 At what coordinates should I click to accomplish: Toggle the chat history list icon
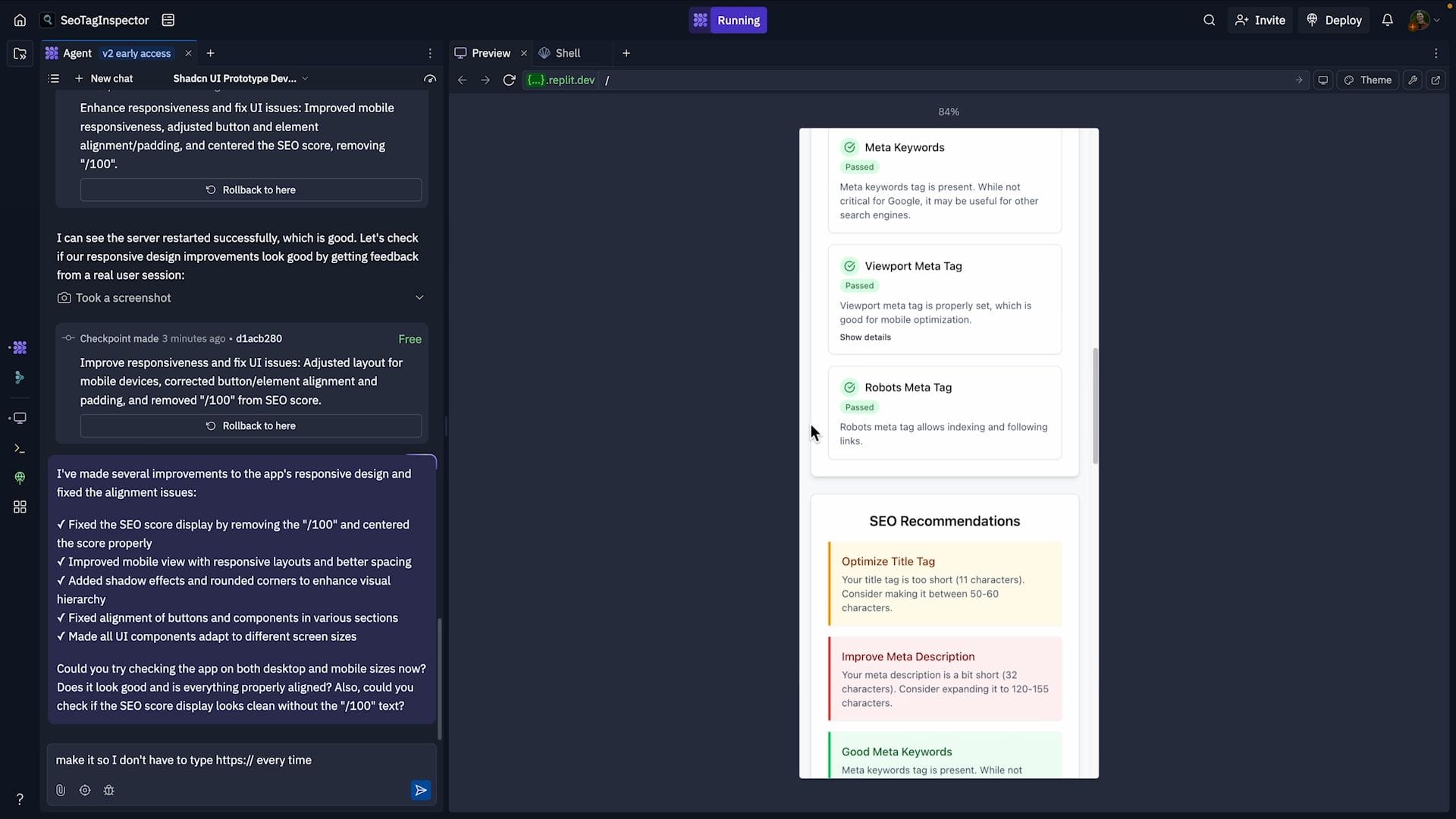click(53, 78)
